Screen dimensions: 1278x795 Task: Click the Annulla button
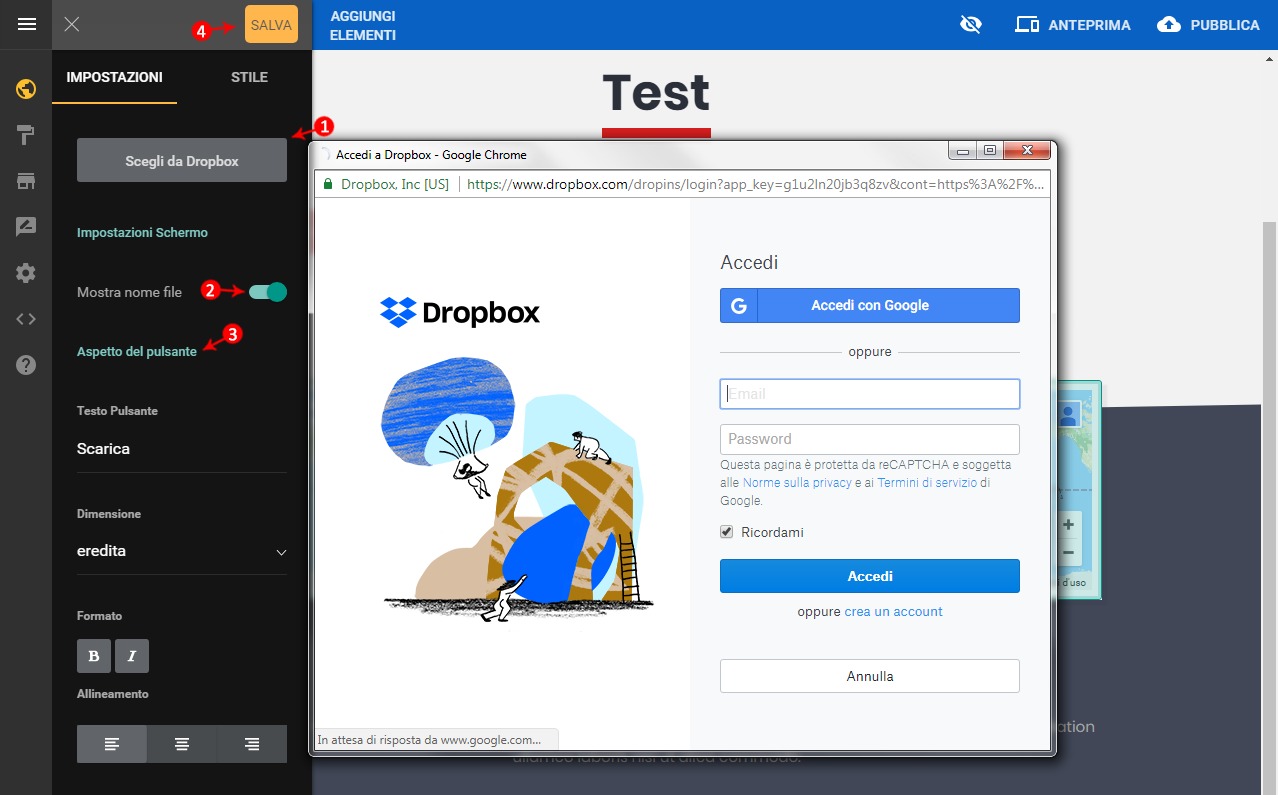pos(870,676)
